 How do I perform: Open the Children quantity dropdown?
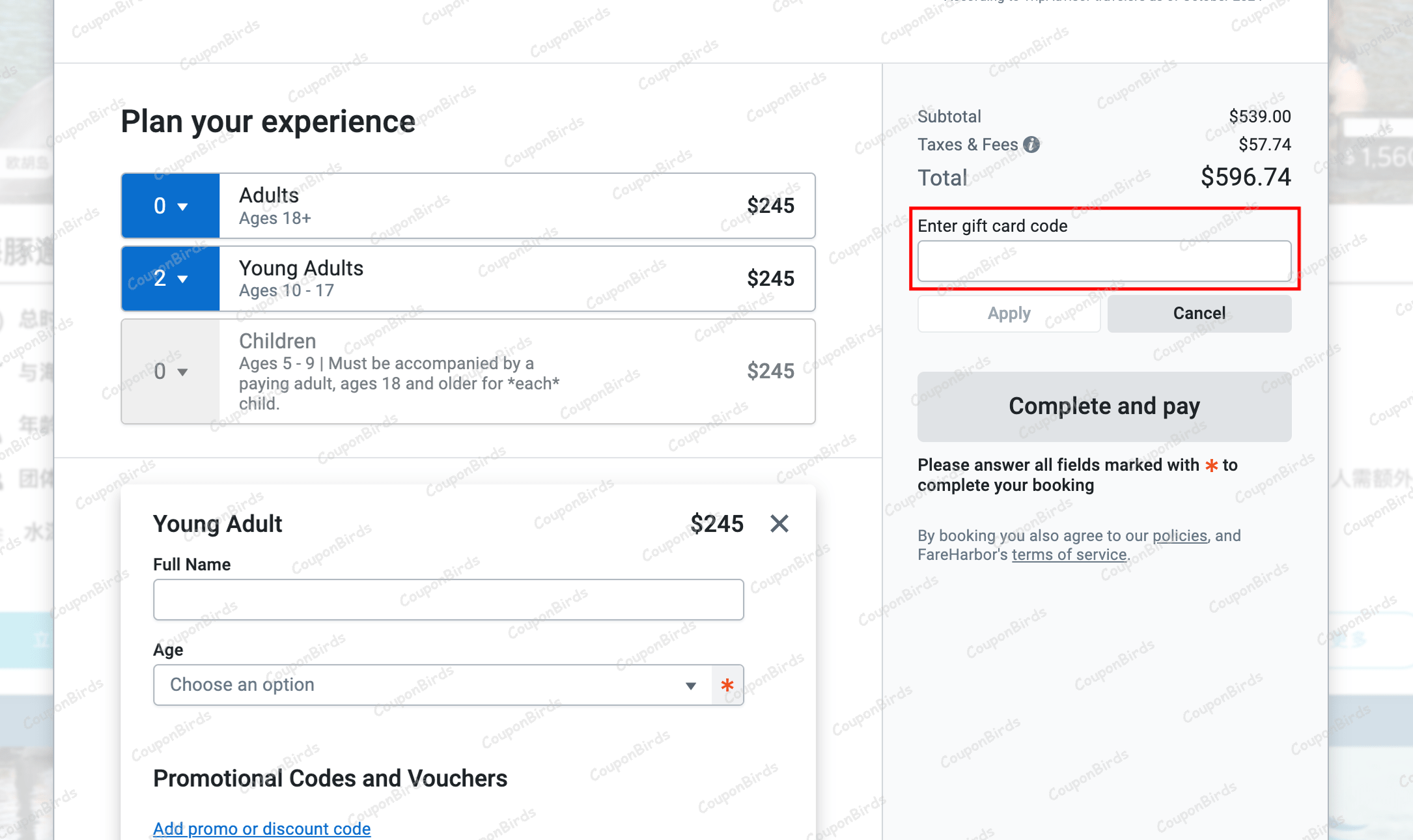(x=171, y=371)
